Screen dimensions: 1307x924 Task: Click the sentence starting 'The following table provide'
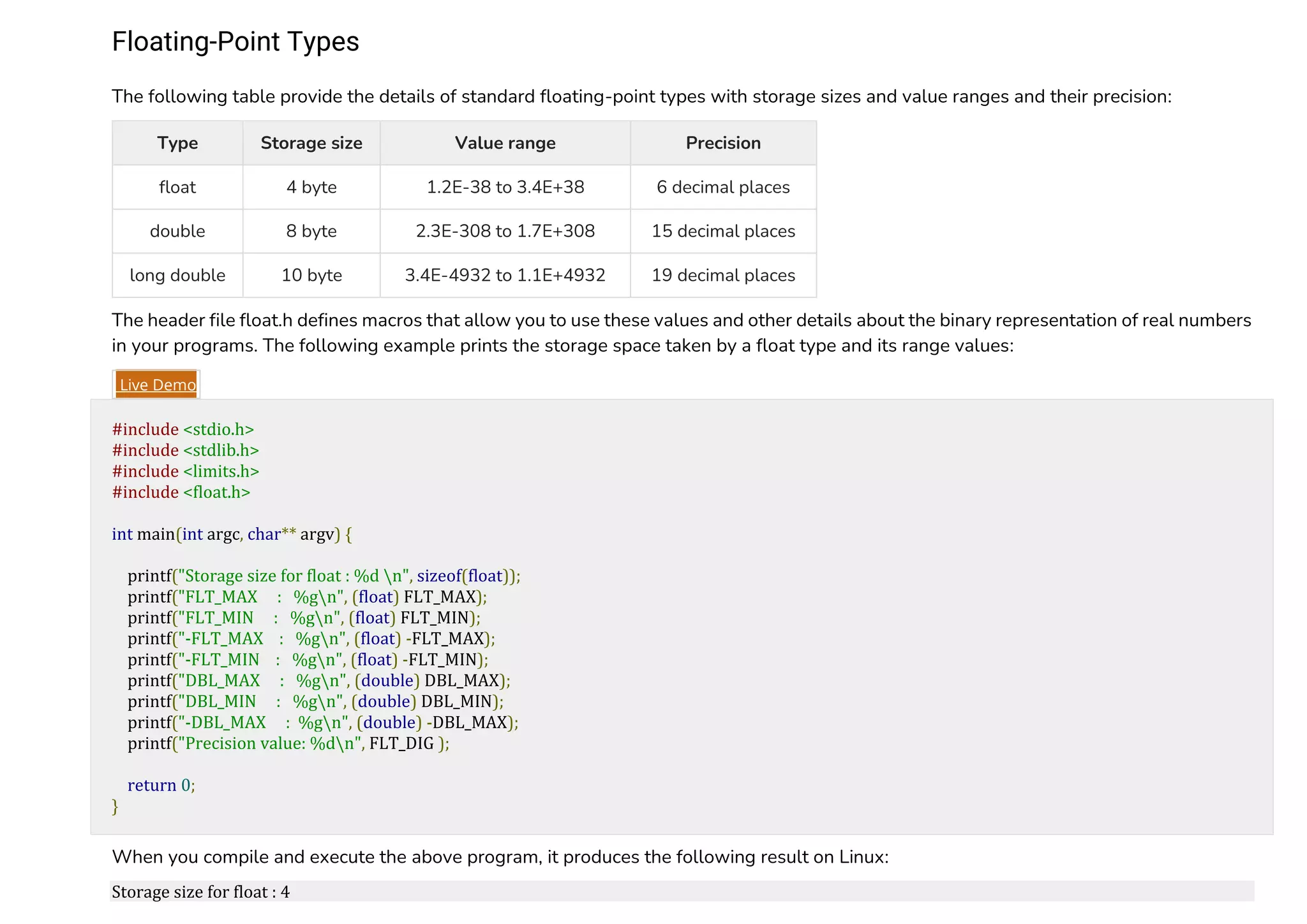tap(642, 97)
